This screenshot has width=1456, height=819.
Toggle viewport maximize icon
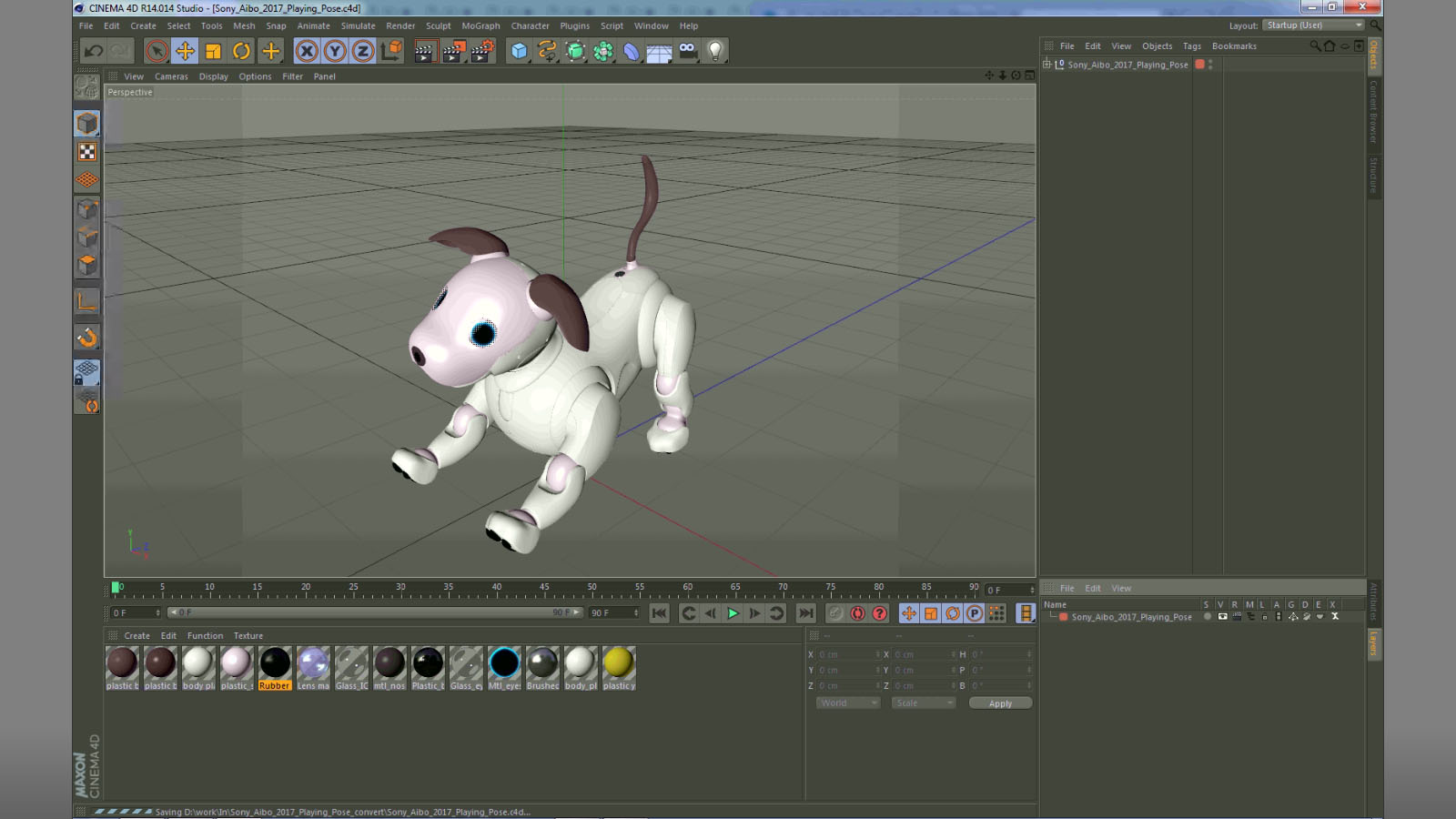(1030, 76)
